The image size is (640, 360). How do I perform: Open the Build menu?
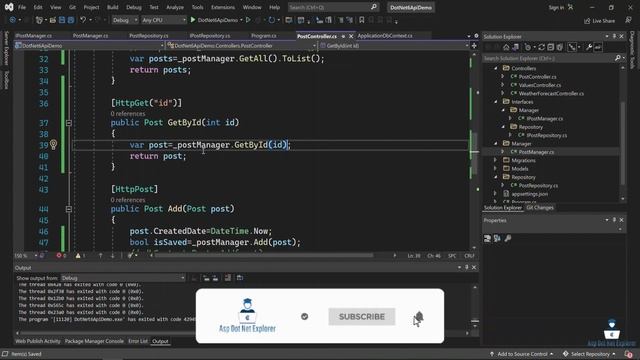pos(112,7)
